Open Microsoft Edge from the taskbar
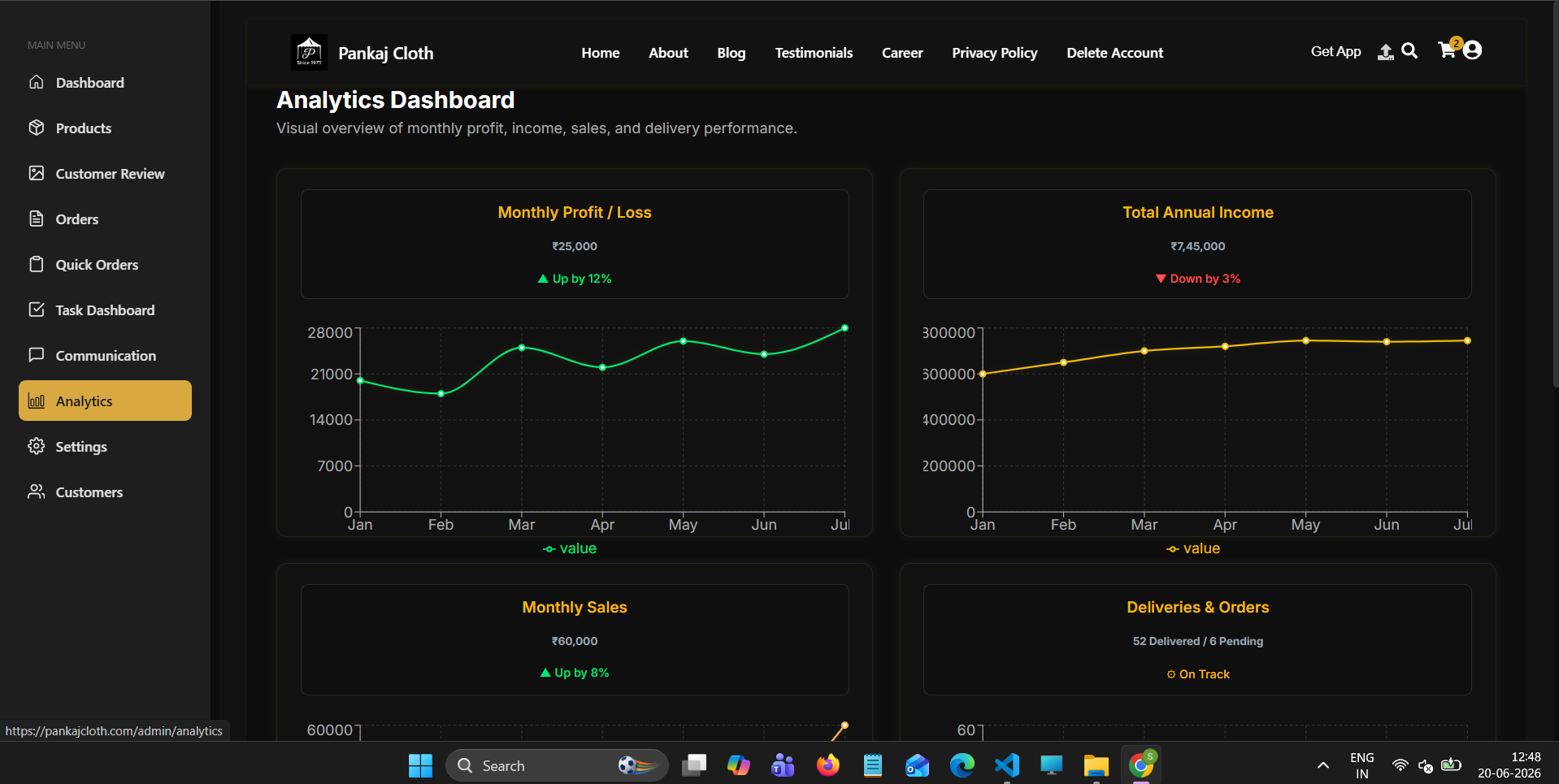 tap(962, 765)
